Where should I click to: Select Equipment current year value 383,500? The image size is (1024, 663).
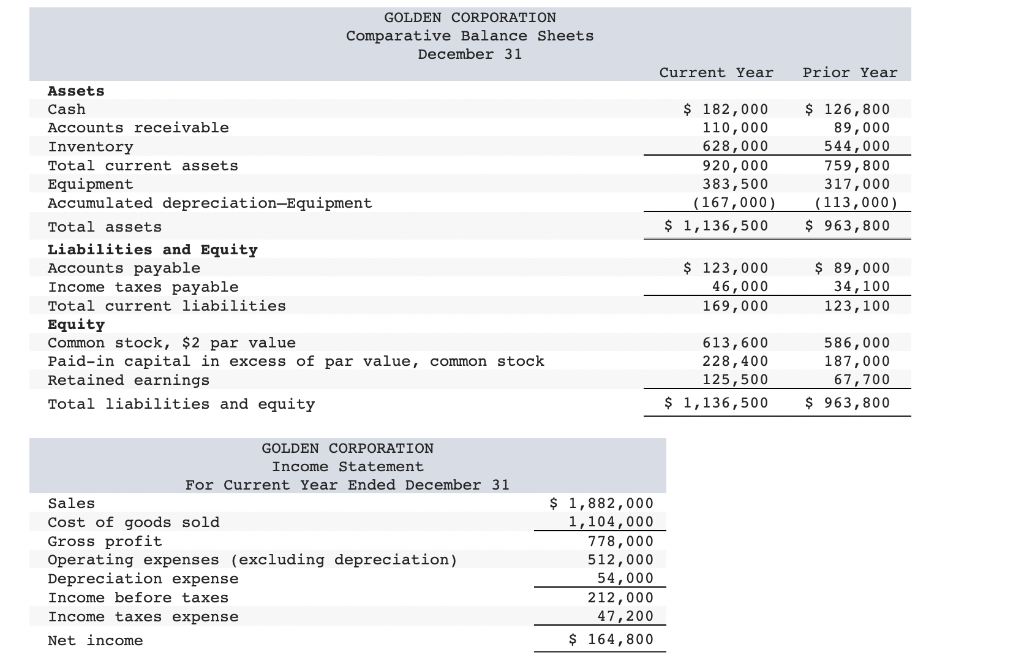pos(735,184)
